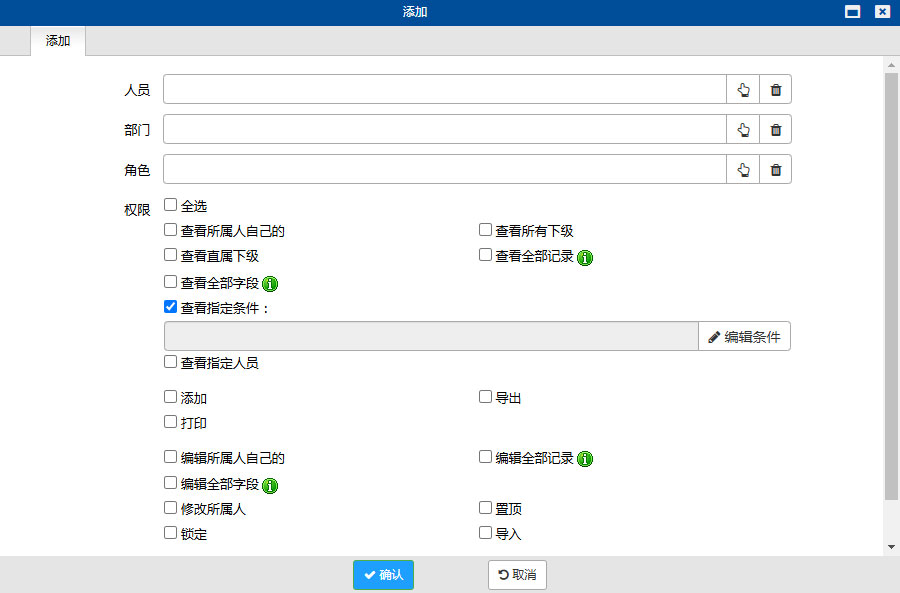900x593 pixels.
Task: Confirm the form with 确认 button
Action: (383, 575)
